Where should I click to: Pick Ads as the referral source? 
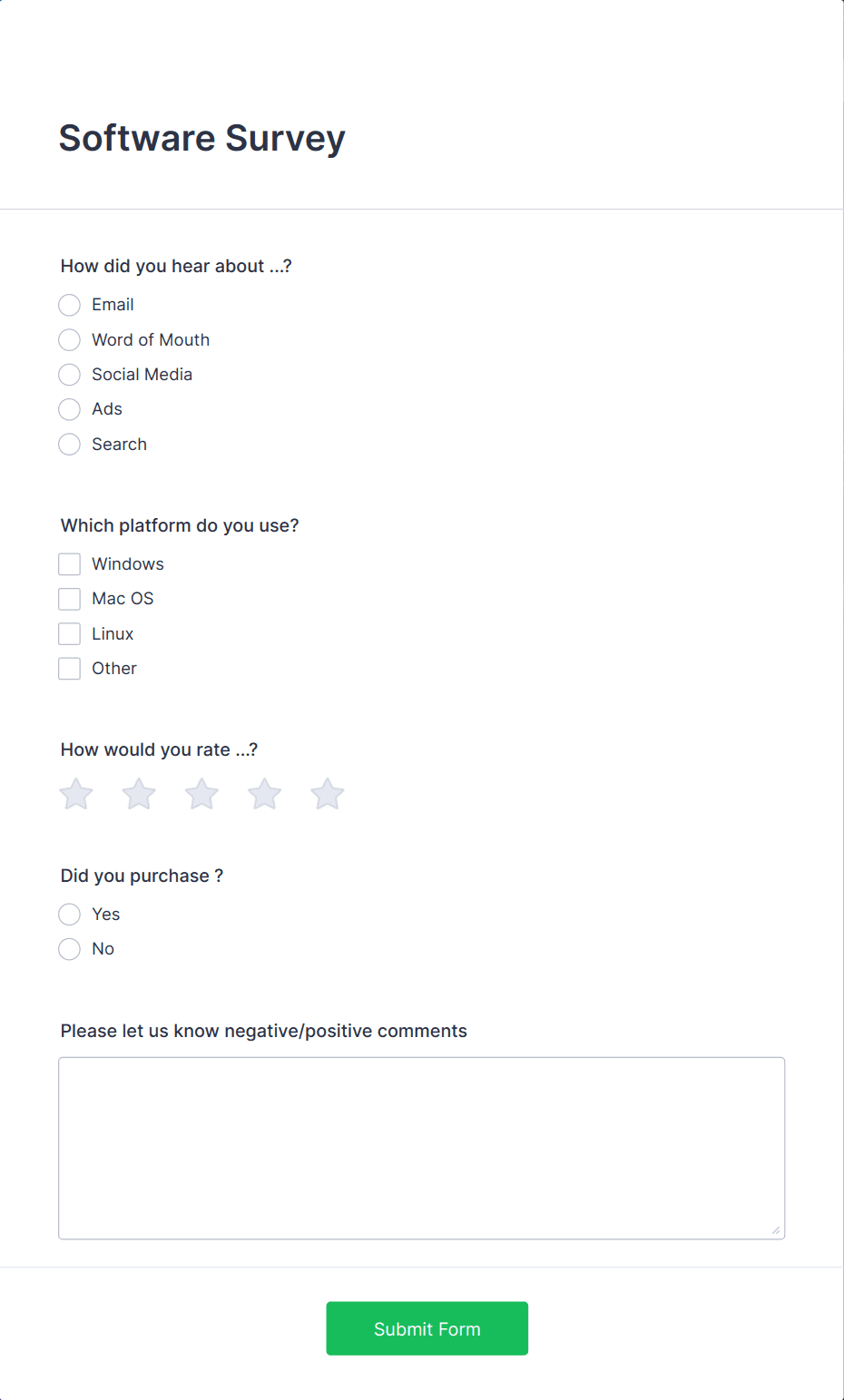click(x=69, y=409)
